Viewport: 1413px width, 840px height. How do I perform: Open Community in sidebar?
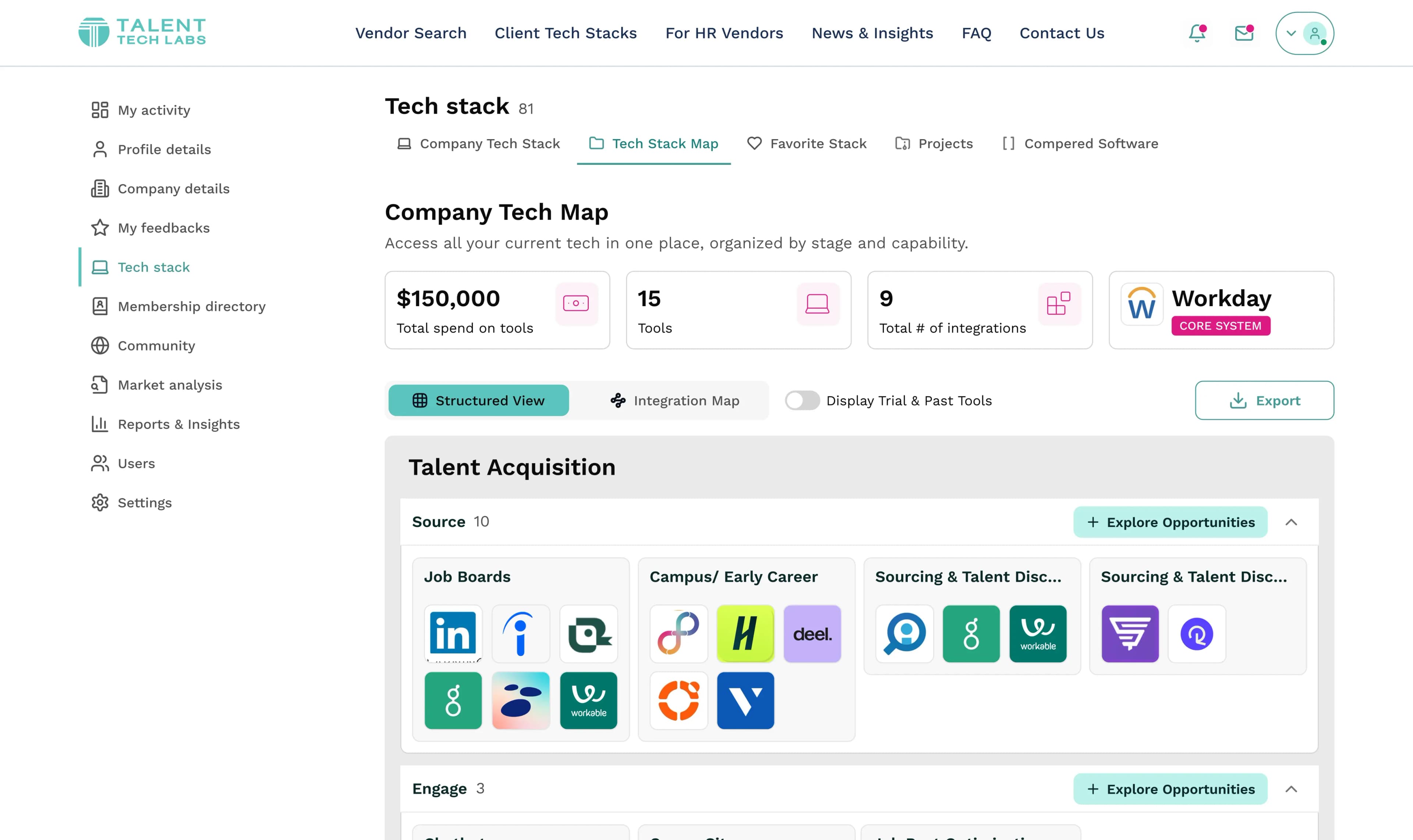pyautogui.click(x=143, y=345)
